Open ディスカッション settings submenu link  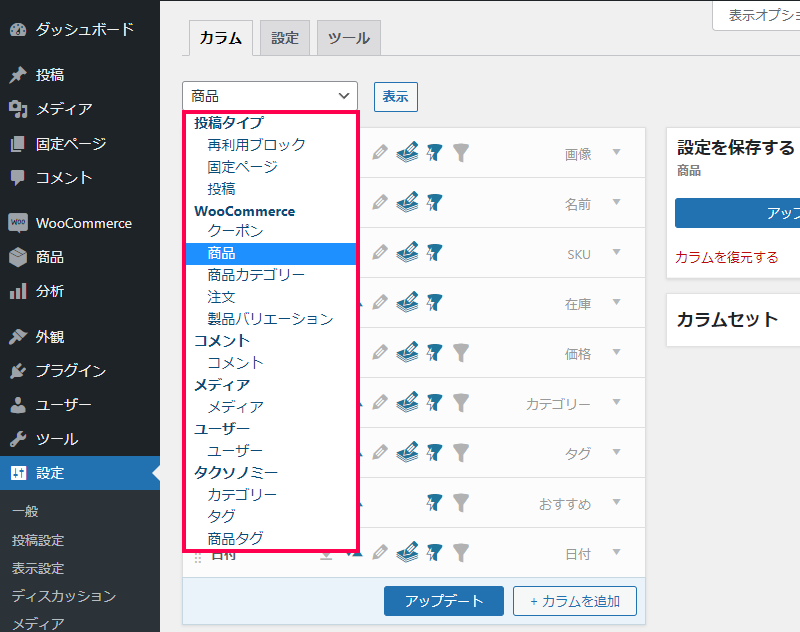[x=64, y=596]
